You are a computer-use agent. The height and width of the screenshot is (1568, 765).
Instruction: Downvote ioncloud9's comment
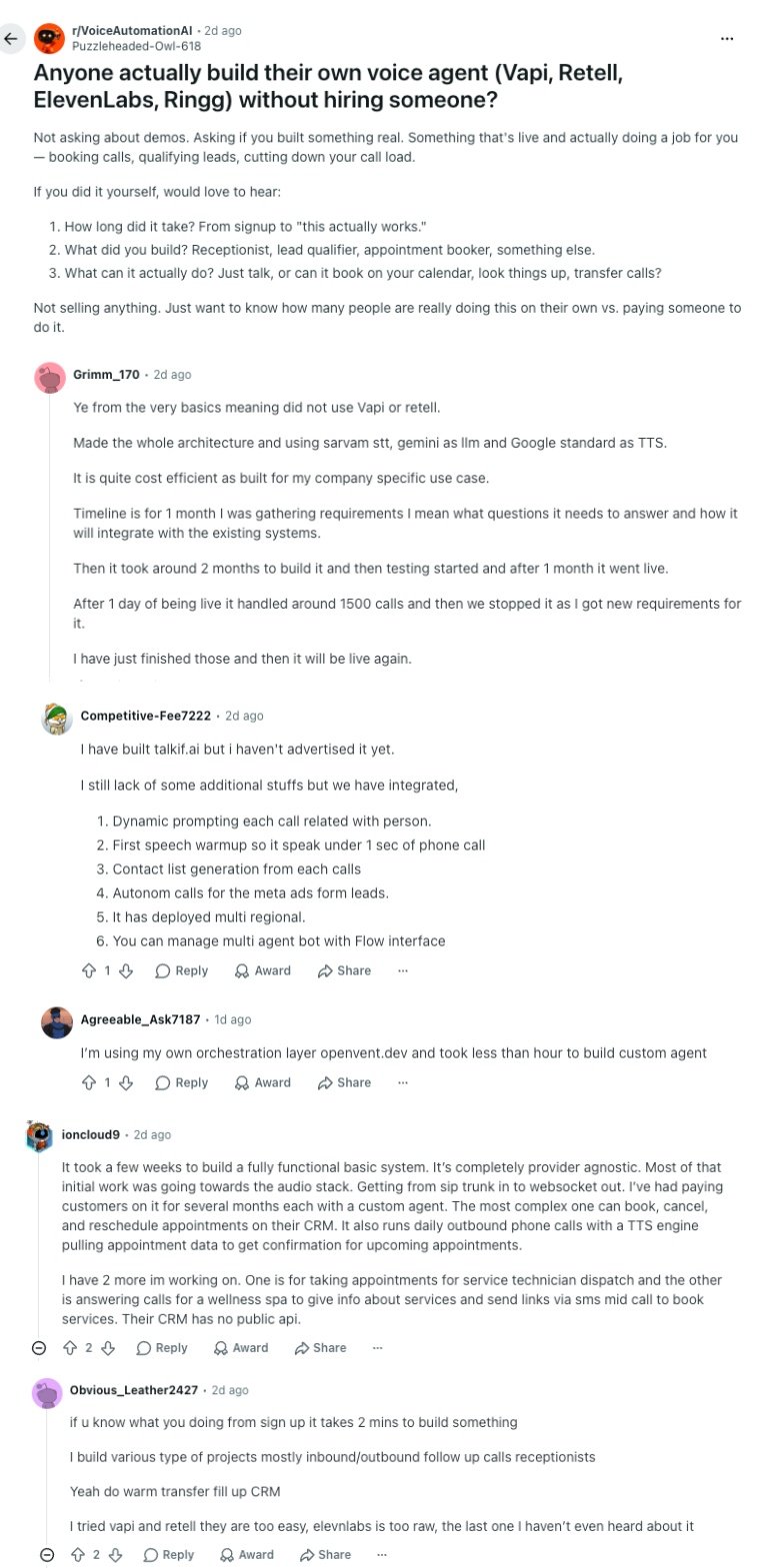(x=108, y=1347)
